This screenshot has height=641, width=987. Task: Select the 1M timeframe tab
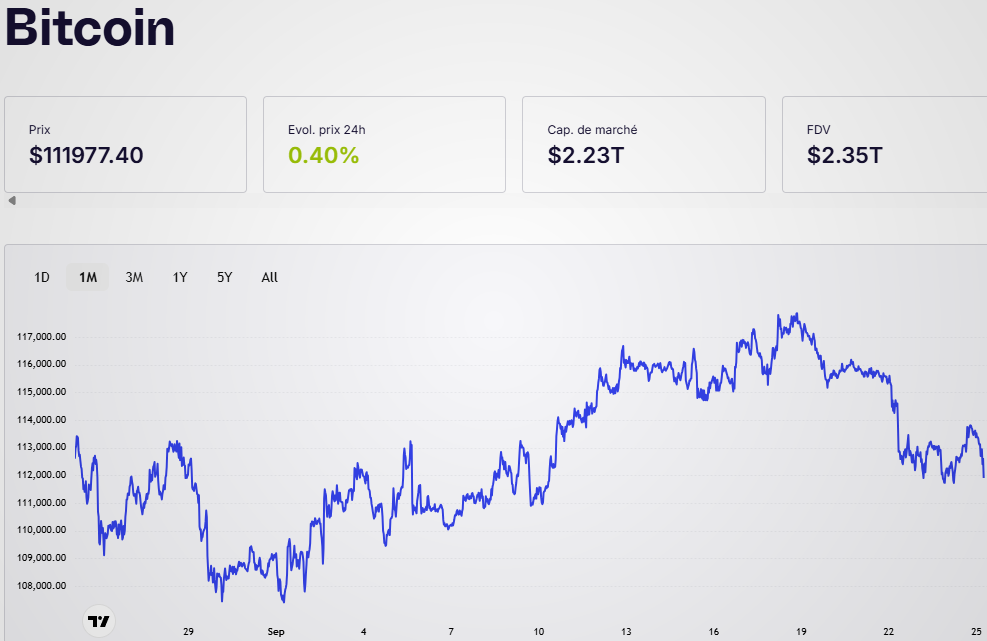88,277
